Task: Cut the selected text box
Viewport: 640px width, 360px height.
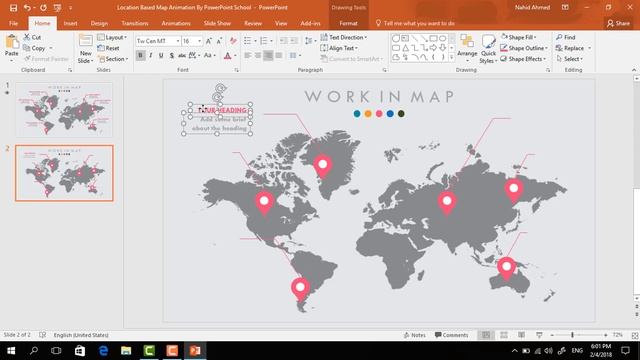Action: pyautogui.click(x=33, y=37)
